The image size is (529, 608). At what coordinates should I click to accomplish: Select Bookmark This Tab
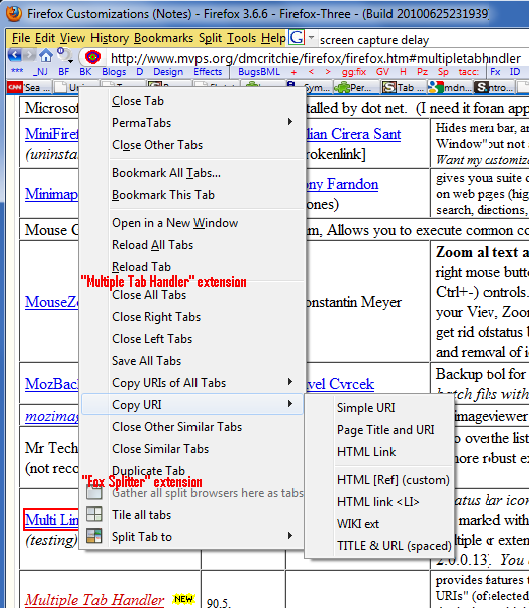pyautogui.click(x=192, y=195)
